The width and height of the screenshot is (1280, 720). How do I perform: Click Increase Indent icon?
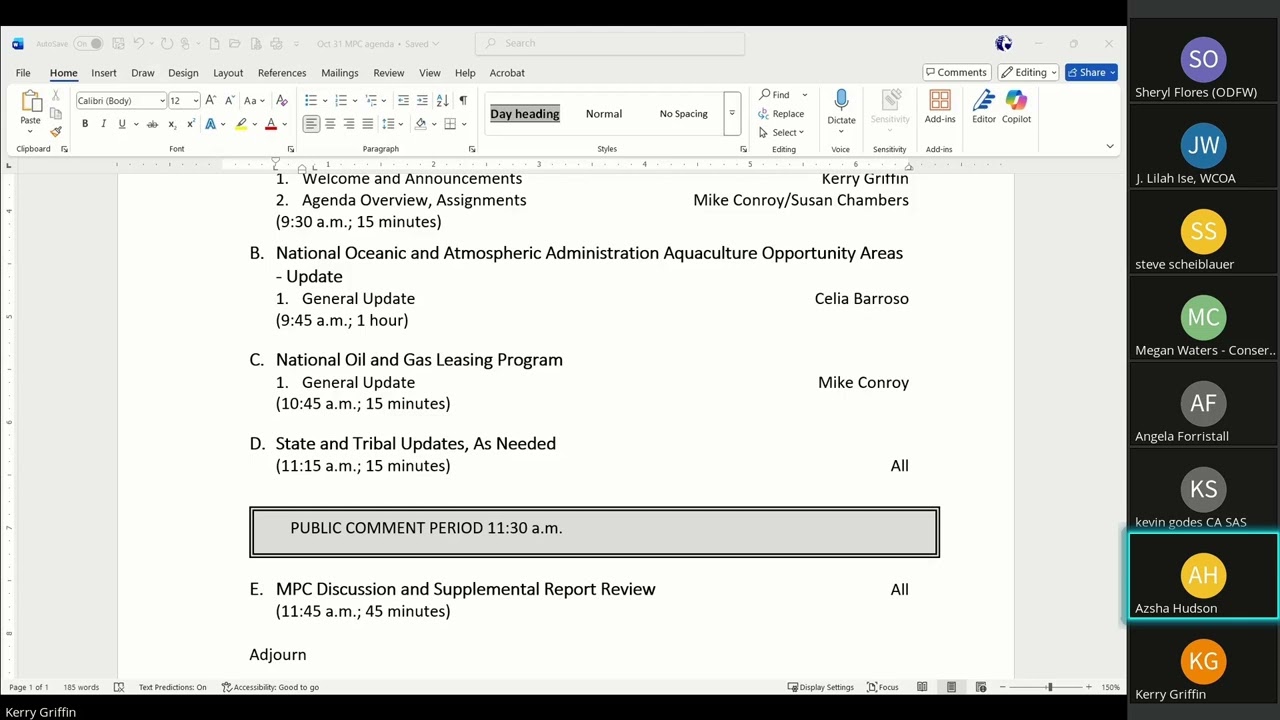click(422, 100)
